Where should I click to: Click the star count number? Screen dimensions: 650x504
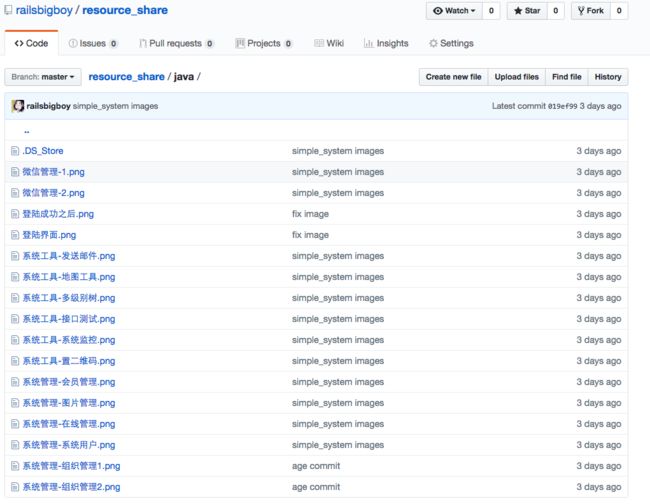click(555, 11)
